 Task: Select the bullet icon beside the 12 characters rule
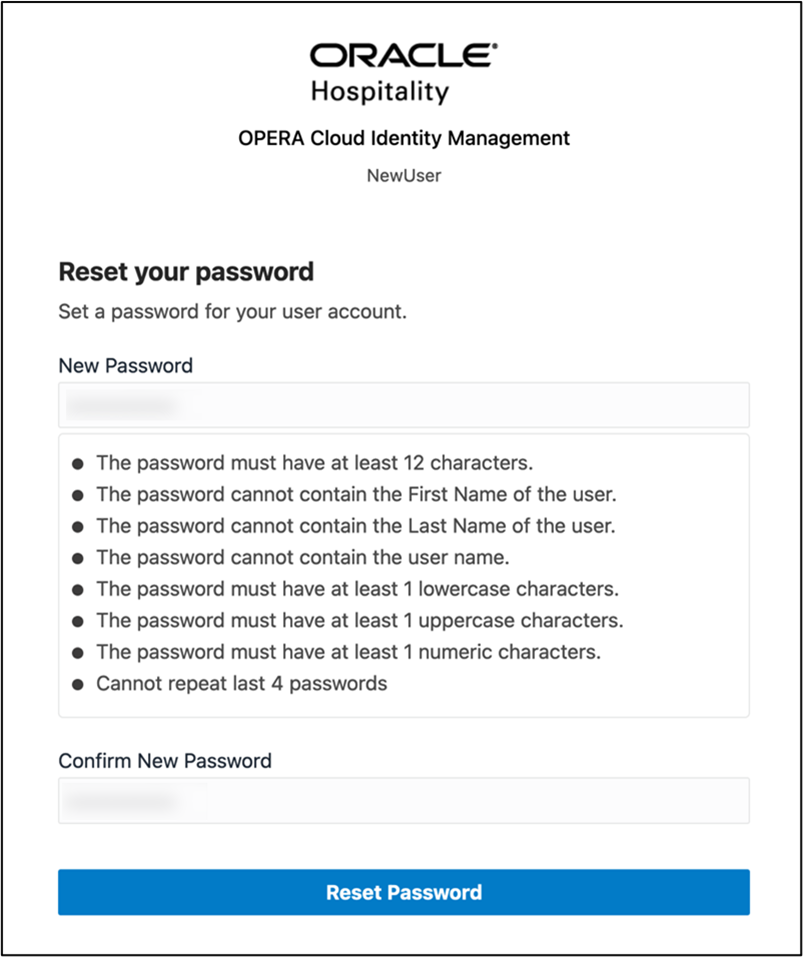pyautogui.click(x=79, y=463)
